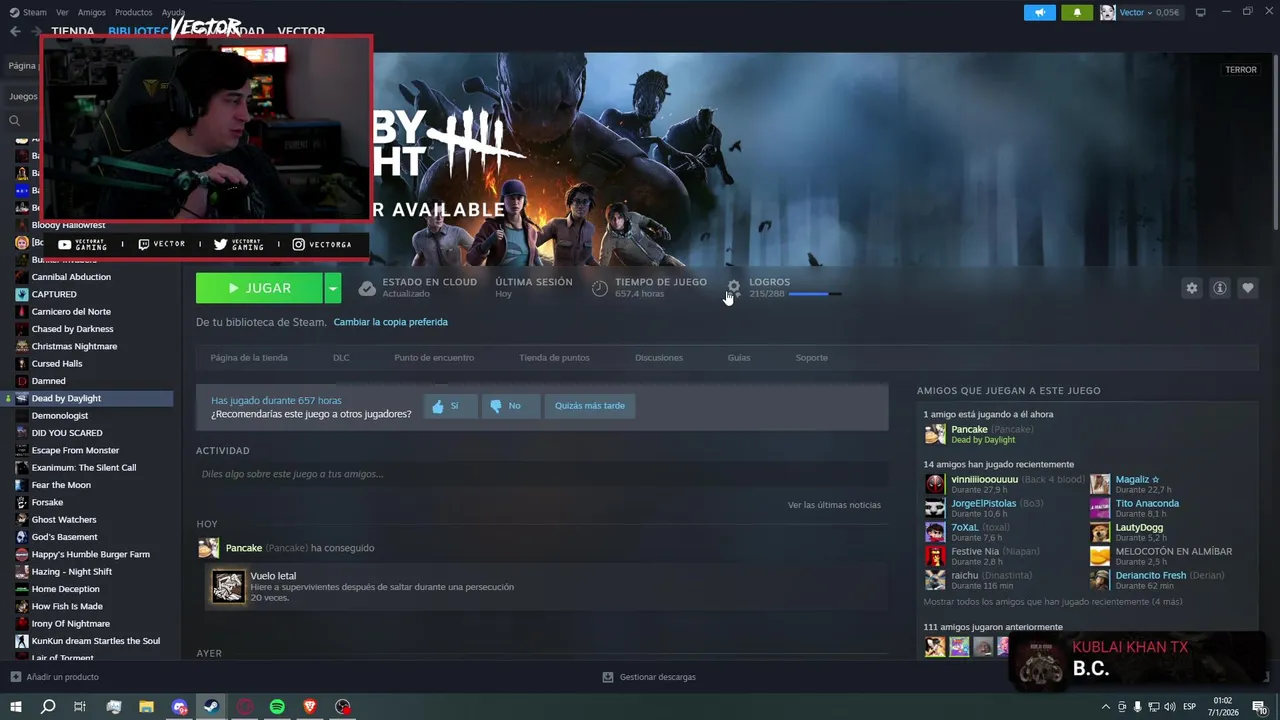Open friend Magaliz profile

click(1137, 480)
